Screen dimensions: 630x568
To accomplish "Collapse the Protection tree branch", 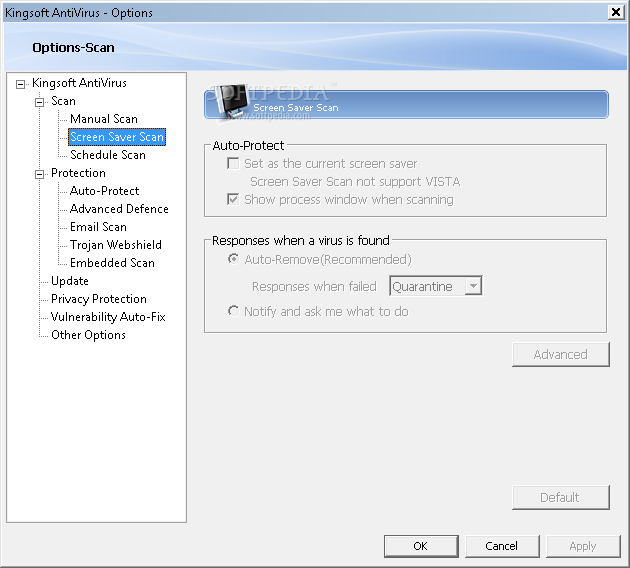I will click(x=39, y=174).
